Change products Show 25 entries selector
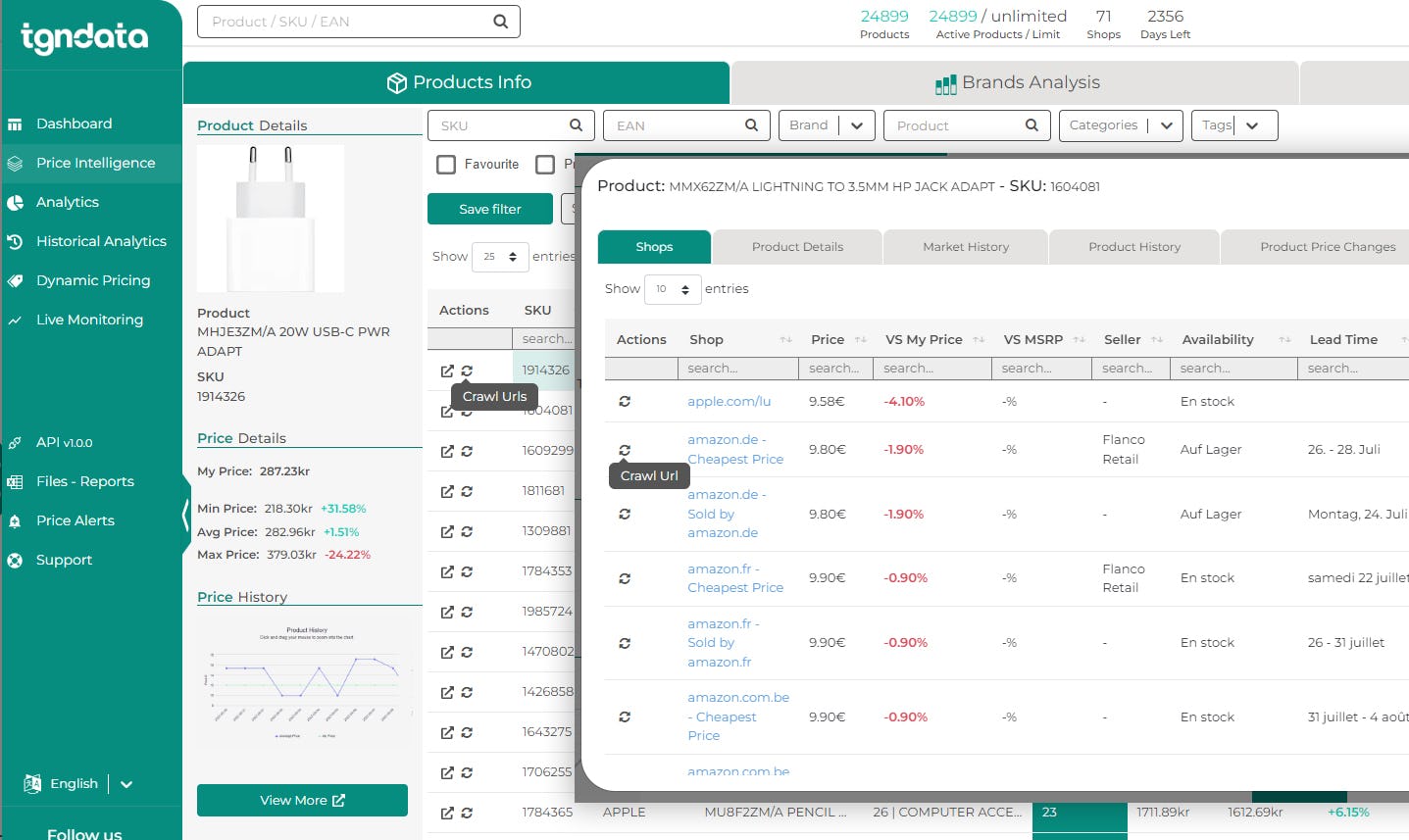The image size is (1409, 840). coord(500,257)
